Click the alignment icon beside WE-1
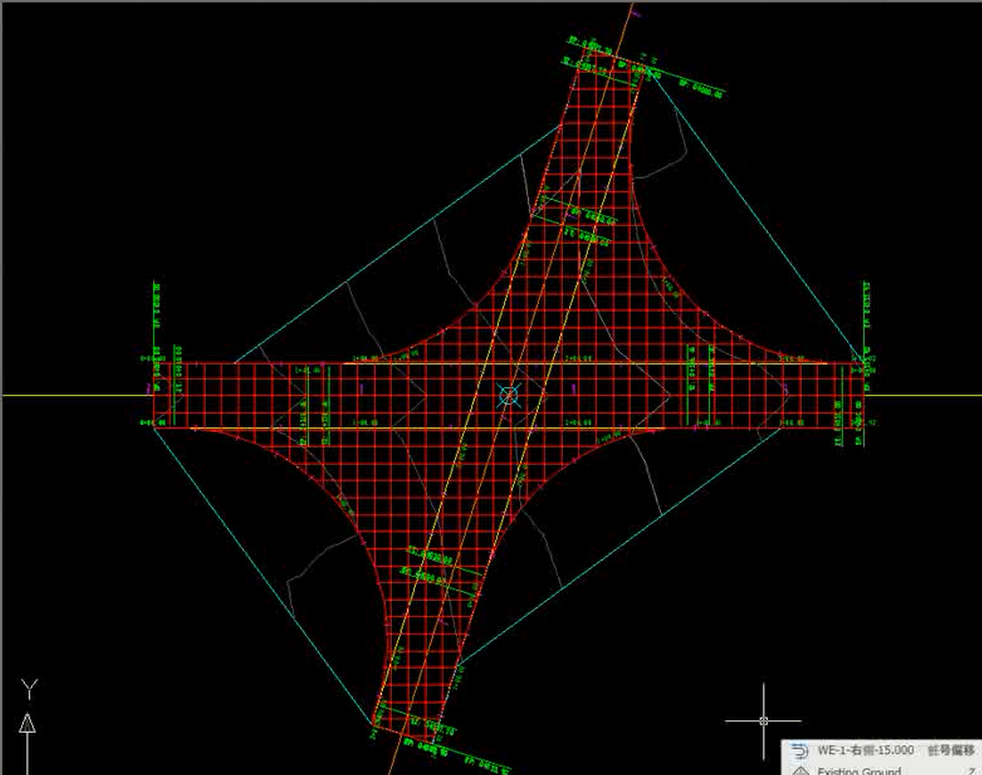The width and height of the screenshot is (982, 775). click(799, 751)
